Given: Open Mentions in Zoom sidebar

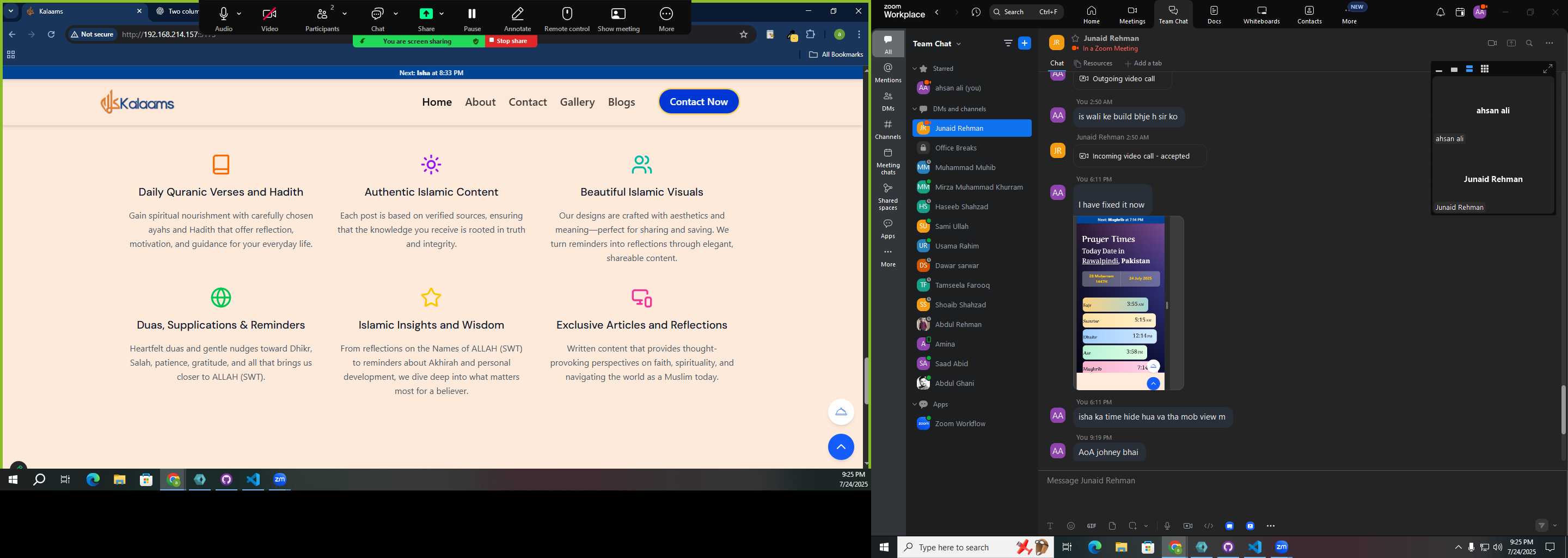Looking at the screenshot, I should click(x=888, y=73).
